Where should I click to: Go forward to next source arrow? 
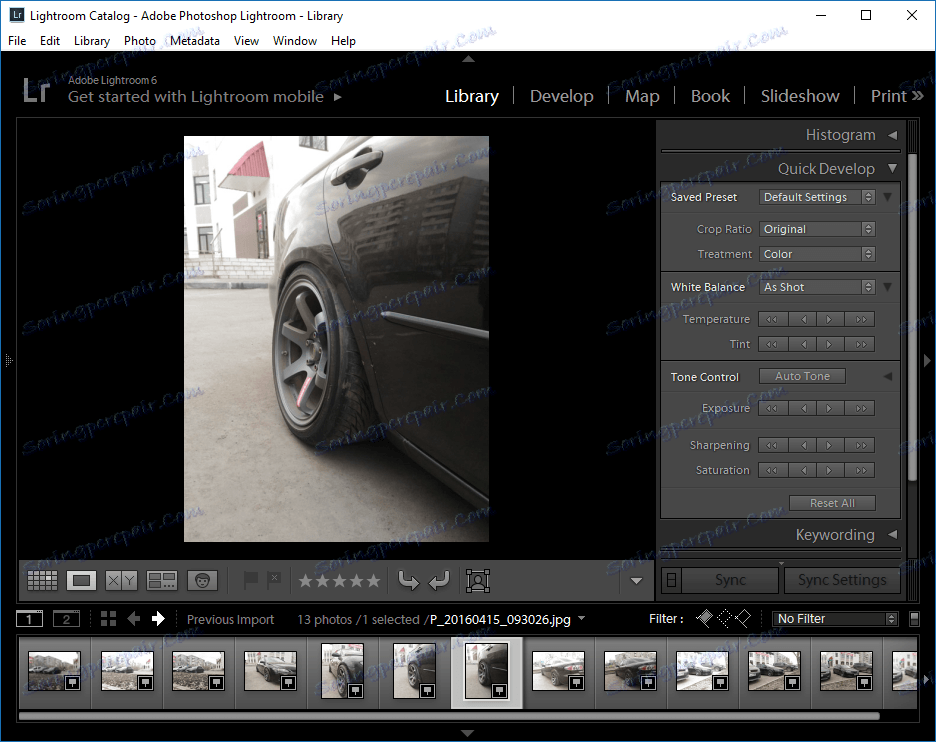tap(158, 619)
